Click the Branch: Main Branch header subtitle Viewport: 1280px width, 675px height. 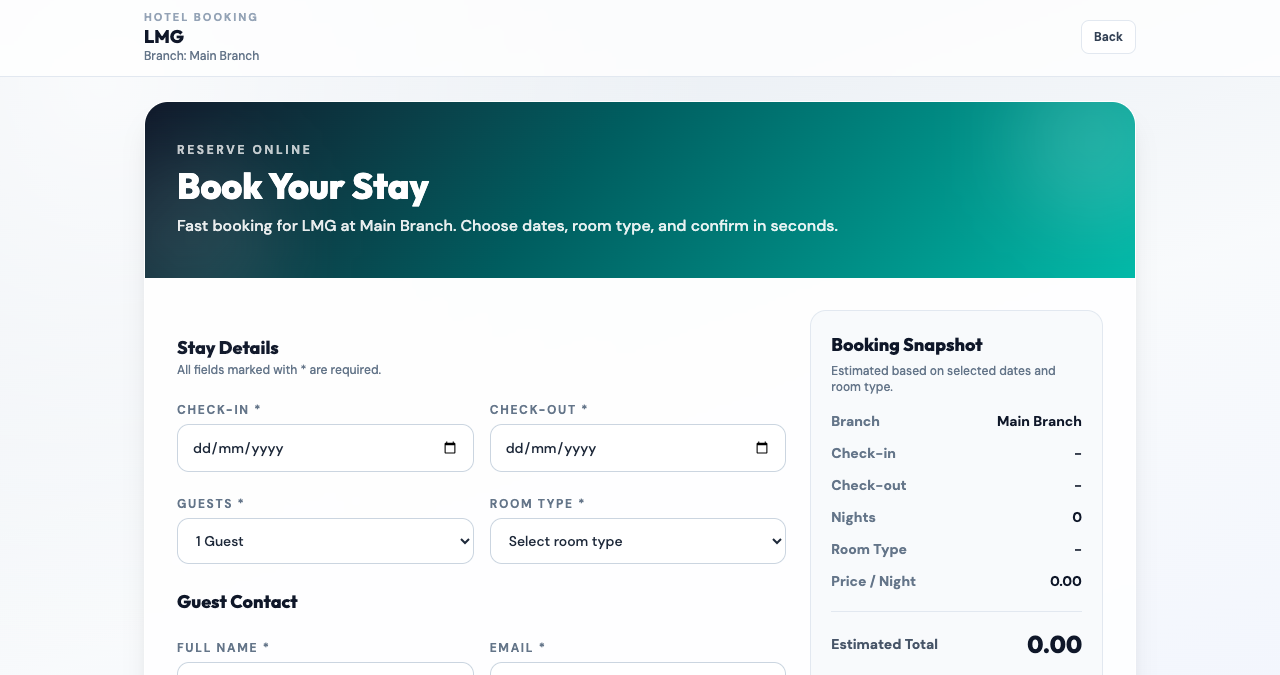(x=201, y=56)
